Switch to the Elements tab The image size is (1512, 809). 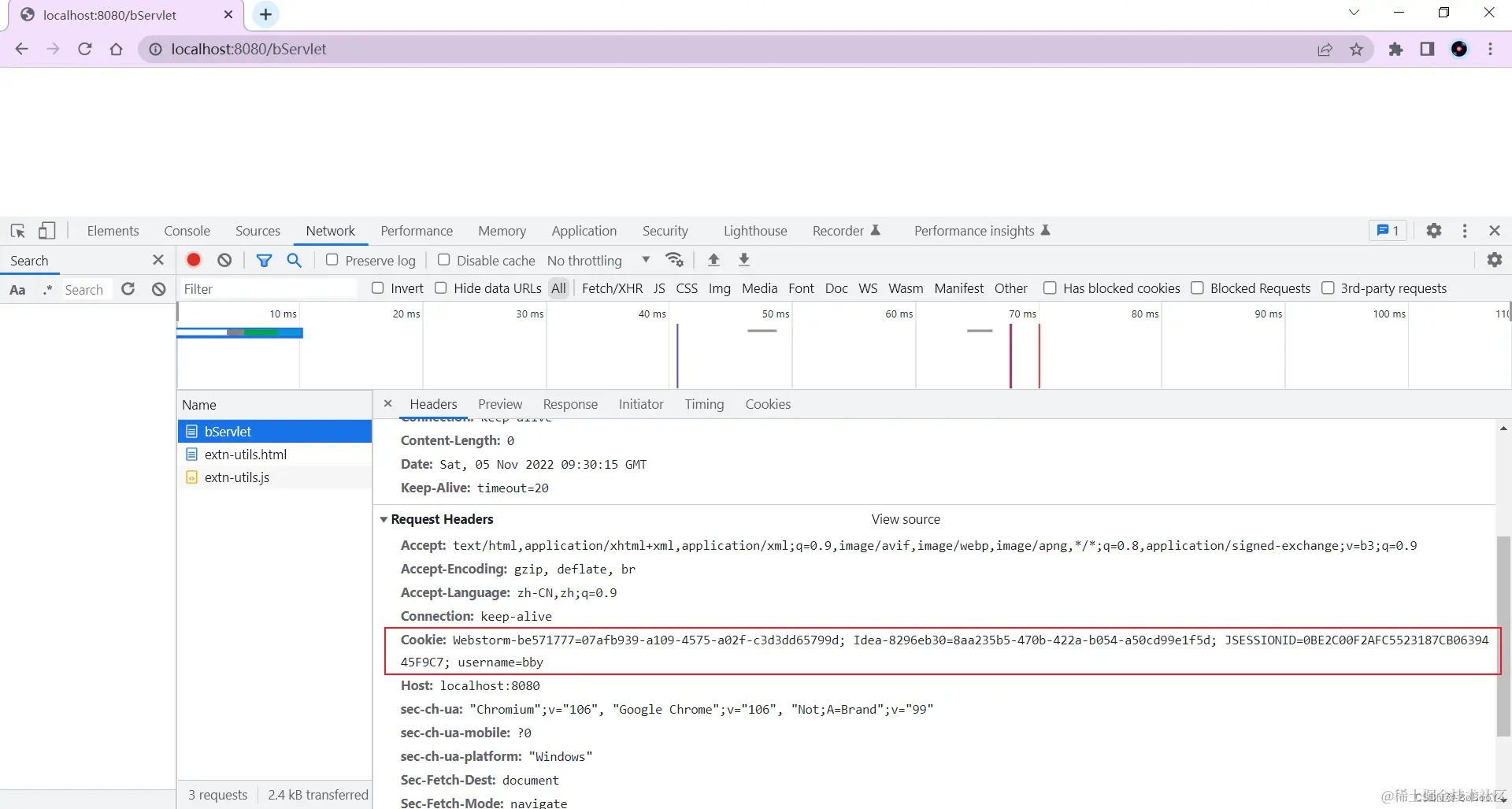[x=113, y=231]
